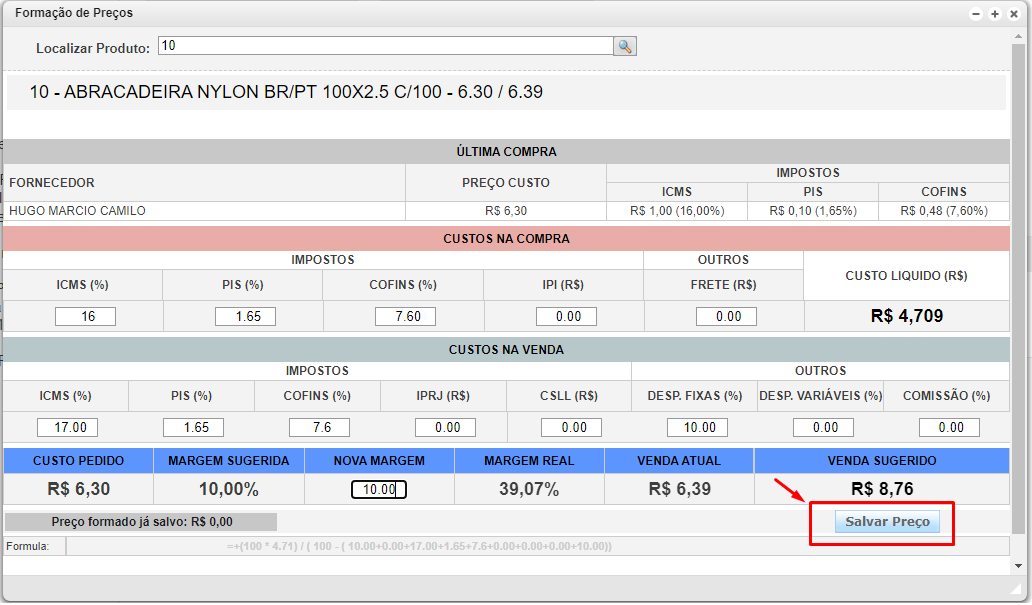1032x605 pixels.
Task: Click the Salvar Preço button
Action: point(887,522)
